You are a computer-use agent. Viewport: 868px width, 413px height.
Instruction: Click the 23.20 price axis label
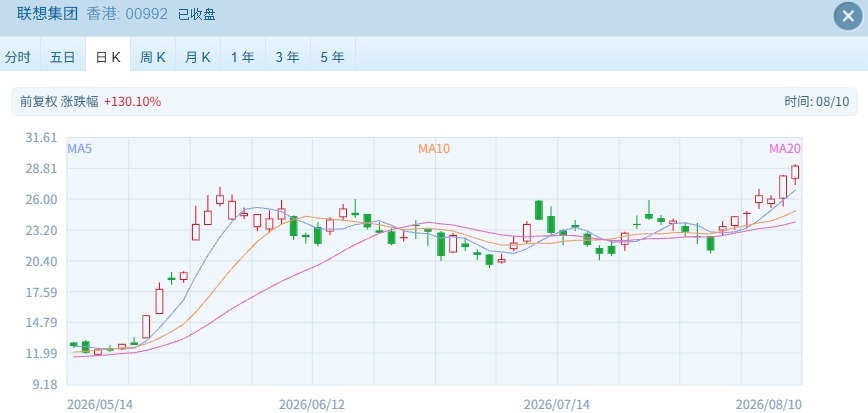(x=41, y=230)
